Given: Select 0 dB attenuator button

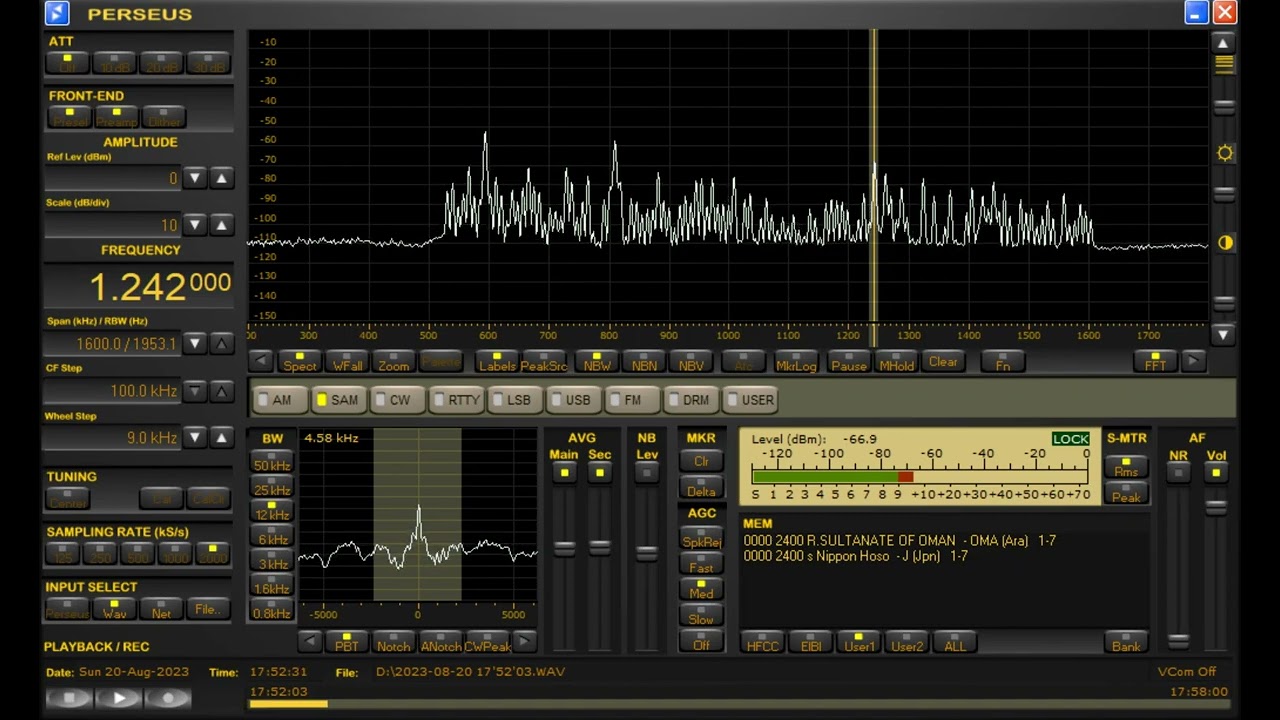Looking at the screenshot, I should point(67,63).
